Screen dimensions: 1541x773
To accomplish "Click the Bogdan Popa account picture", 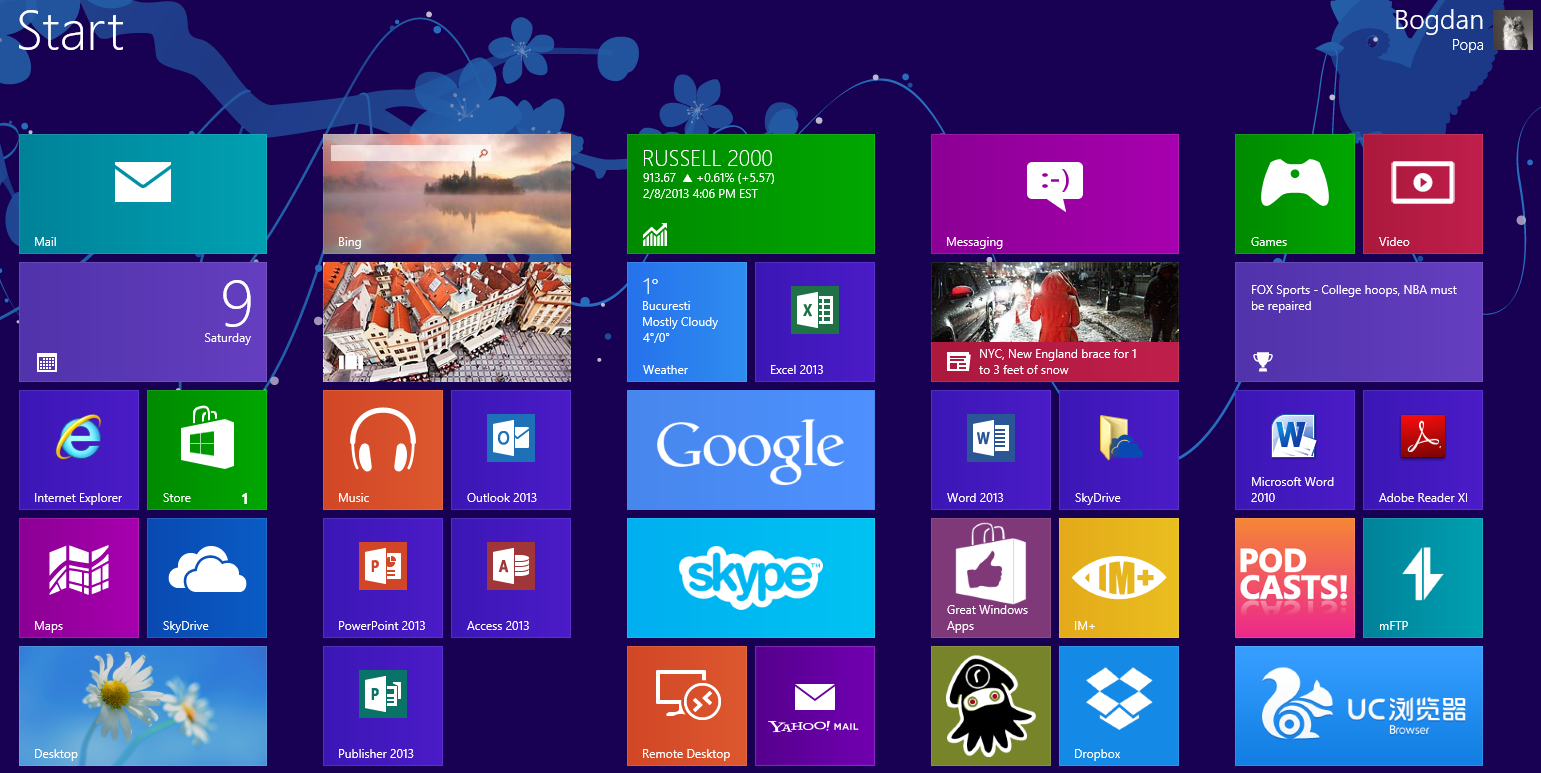I will click(x=1513, y=30).
